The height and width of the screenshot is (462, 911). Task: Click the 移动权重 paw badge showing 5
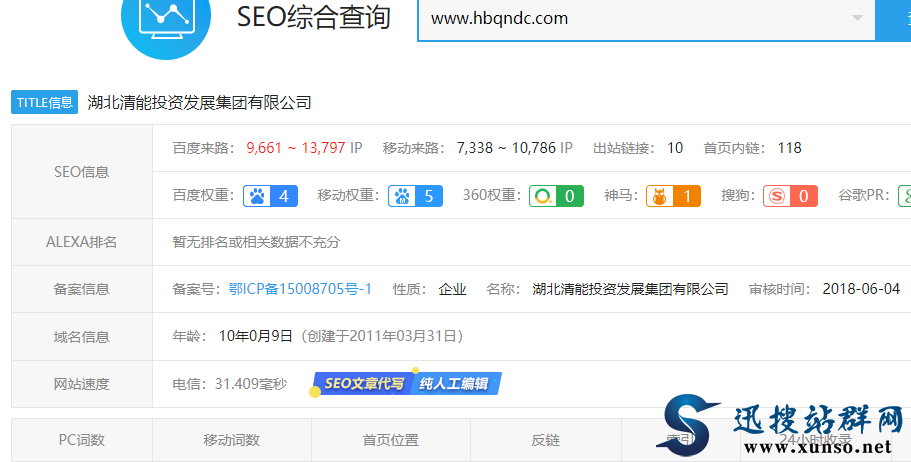point(415,196)
